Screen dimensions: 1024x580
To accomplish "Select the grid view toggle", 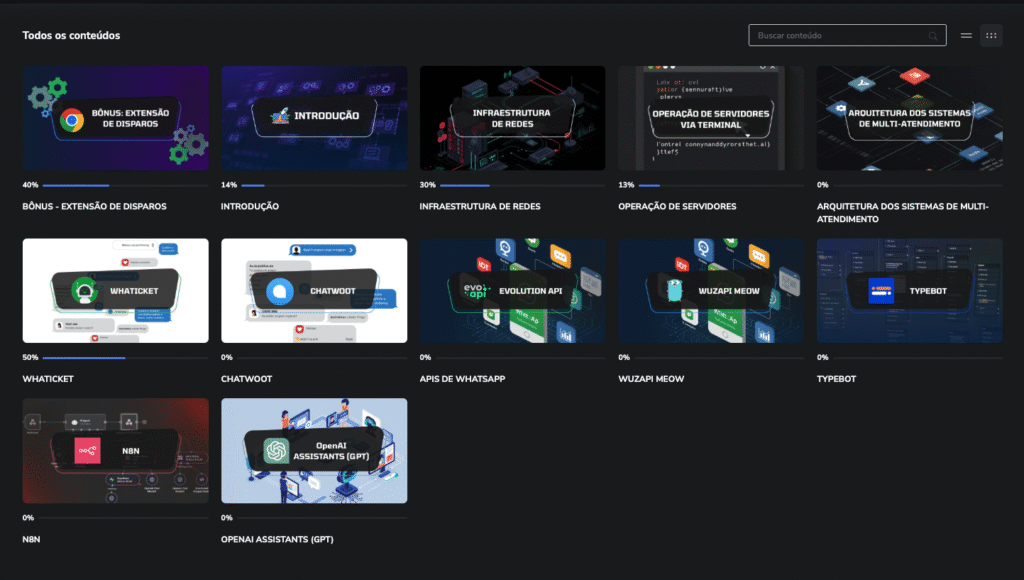I will coord(991,35).
